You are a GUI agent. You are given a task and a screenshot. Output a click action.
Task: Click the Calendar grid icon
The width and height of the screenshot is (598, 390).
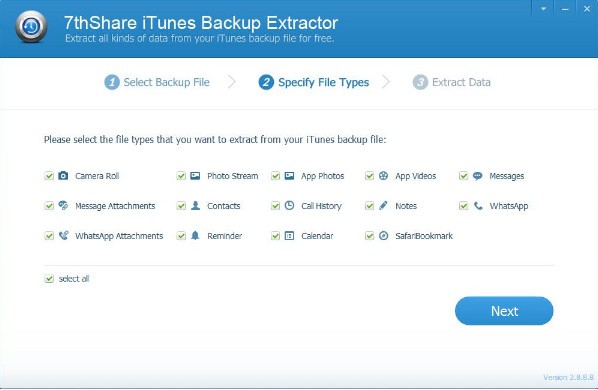point(289,236)
